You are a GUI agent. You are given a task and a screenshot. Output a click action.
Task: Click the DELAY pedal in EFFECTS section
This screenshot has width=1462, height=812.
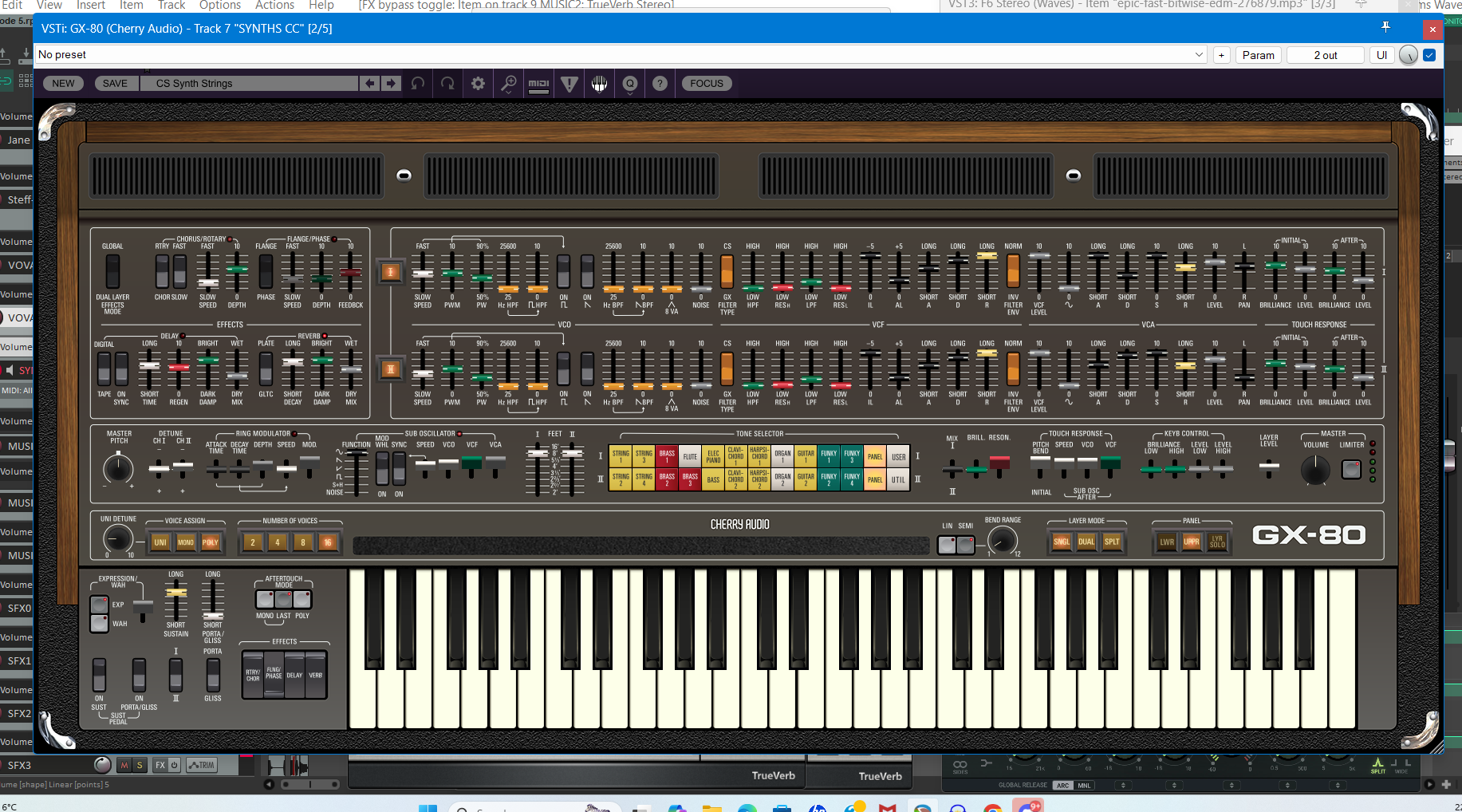[x=294, y=676]
